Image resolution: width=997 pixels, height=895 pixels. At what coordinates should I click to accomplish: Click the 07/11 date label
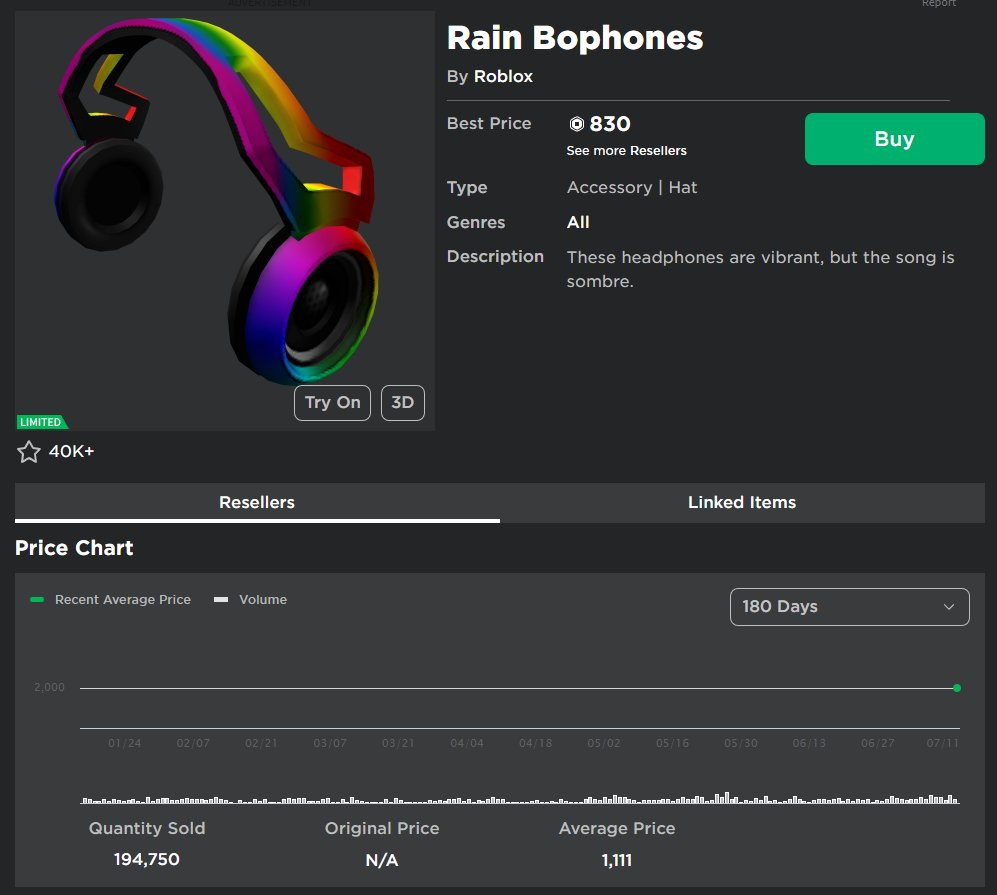(x=942, y=743)
